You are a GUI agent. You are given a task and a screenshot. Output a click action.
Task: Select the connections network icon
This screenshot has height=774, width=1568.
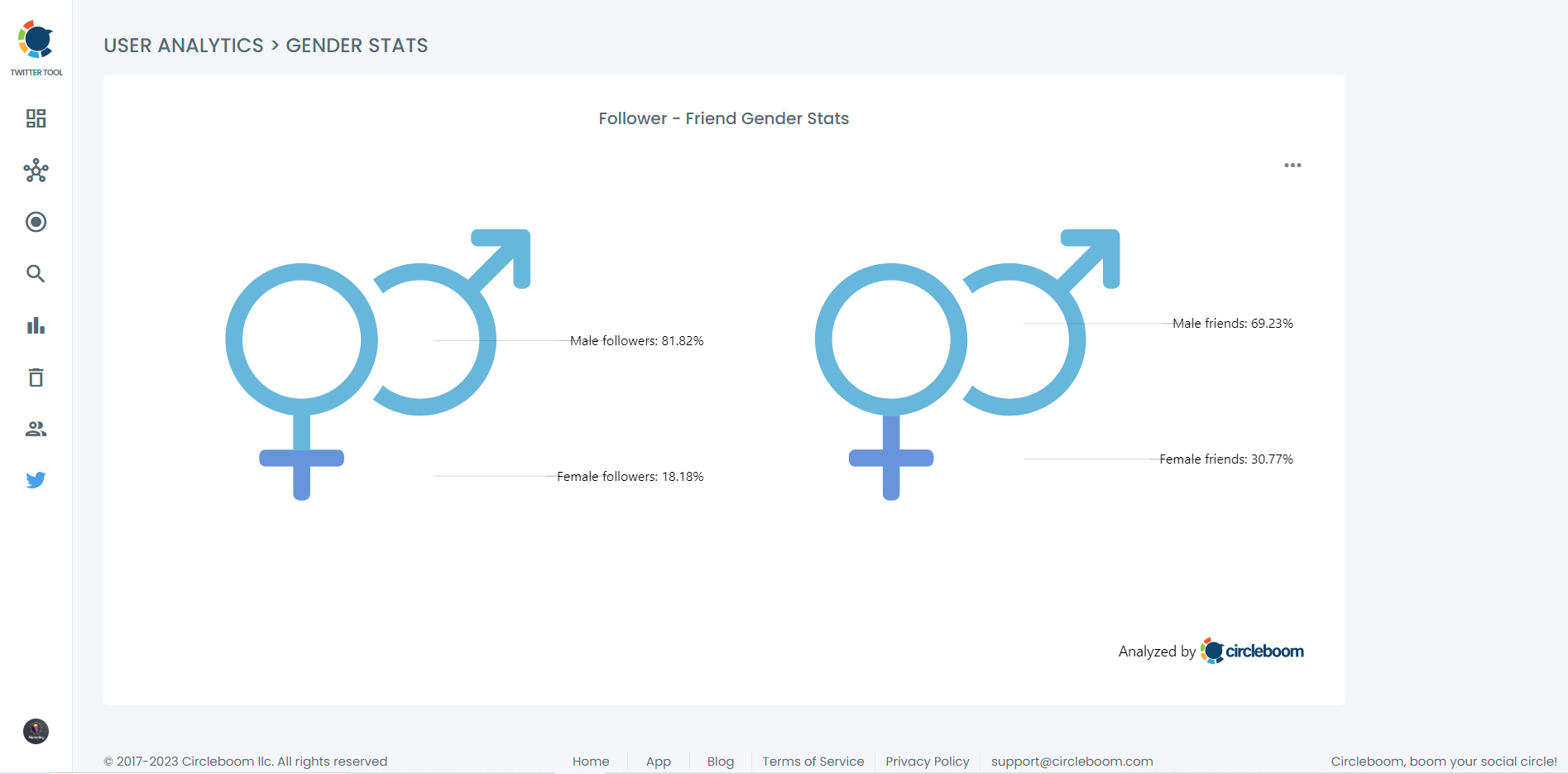[x=36, y=171]
